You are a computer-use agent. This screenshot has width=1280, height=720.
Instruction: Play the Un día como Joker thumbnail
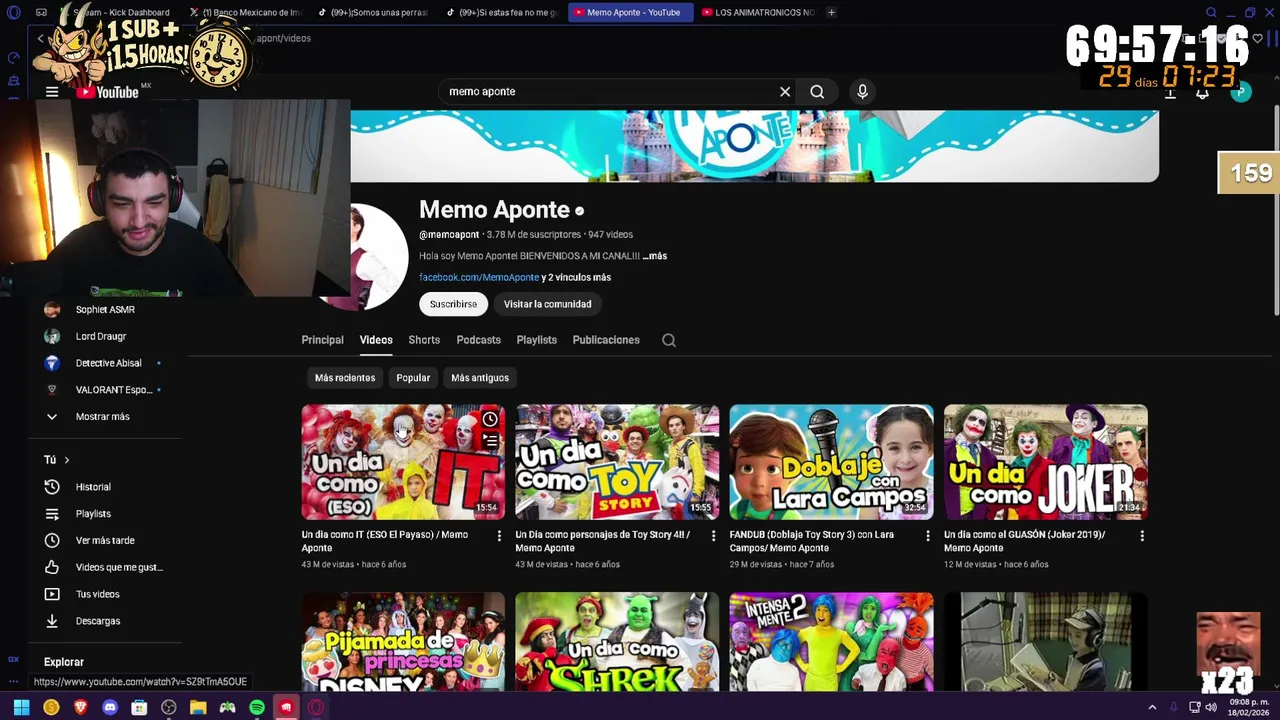click(1045, 462)
